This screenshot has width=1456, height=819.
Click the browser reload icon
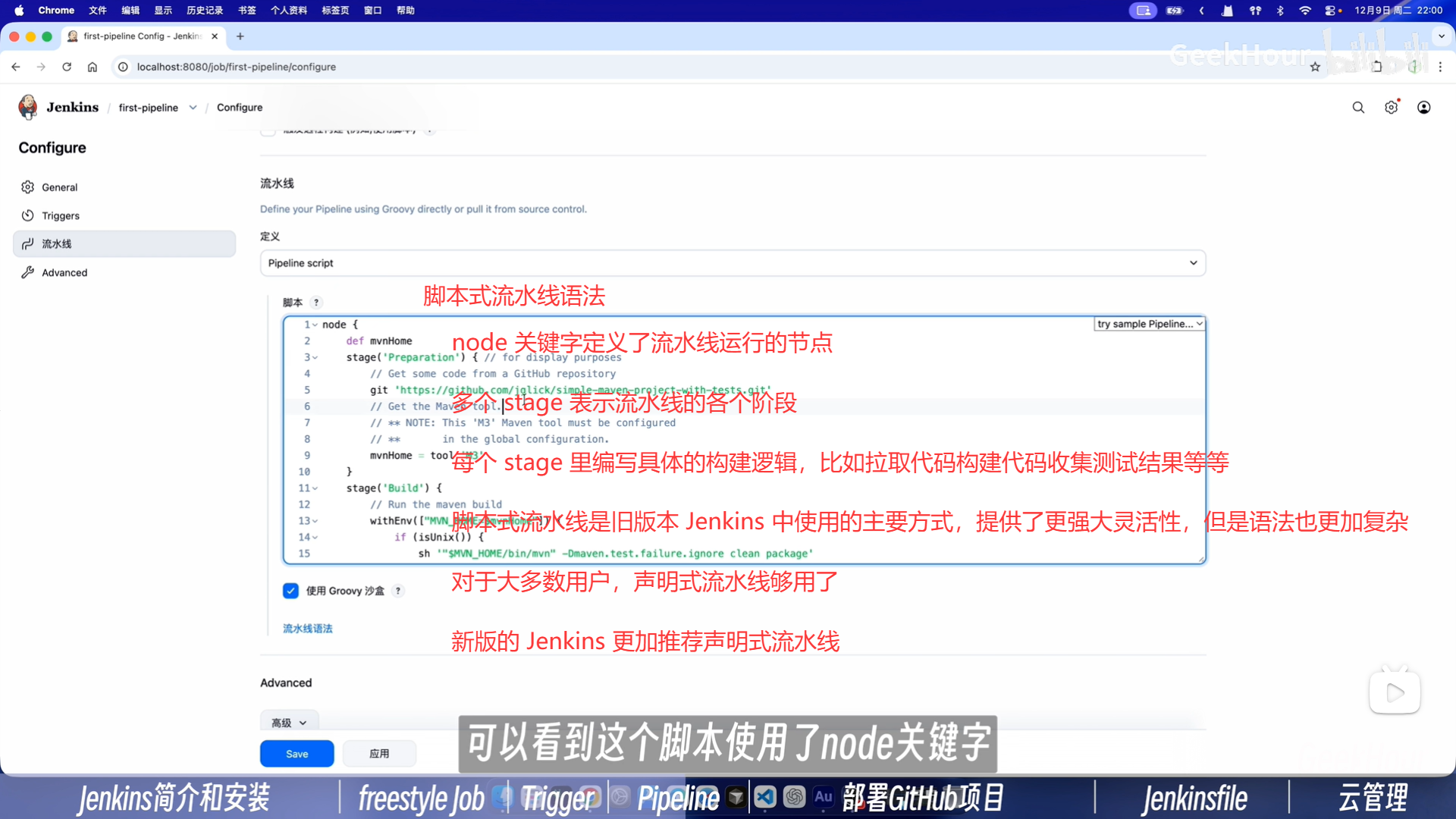click(x=67, y=67)
